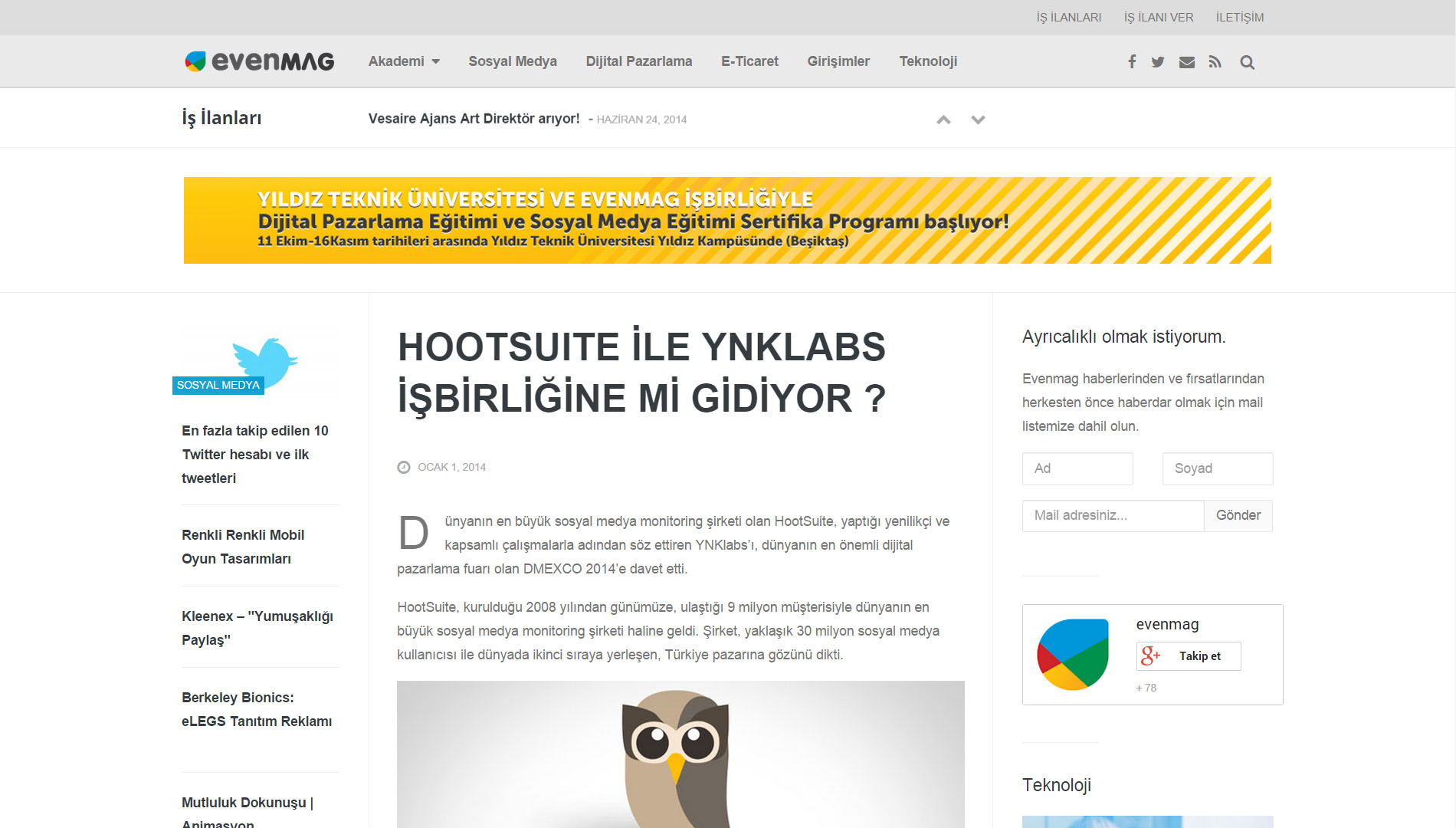Viewport: 1456px width, 828px height.
Task: Click the SOSYAL MEDYA category tag
Action: tap(218, 385)
